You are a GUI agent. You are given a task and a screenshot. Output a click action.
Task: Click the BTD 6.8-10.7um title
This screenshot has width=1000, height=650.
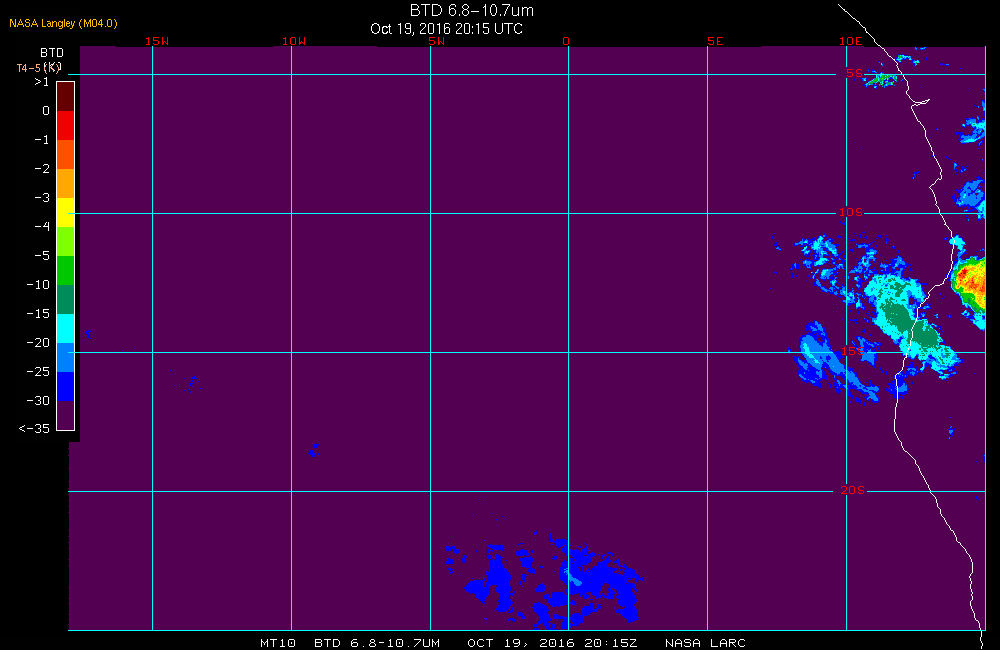471,10
